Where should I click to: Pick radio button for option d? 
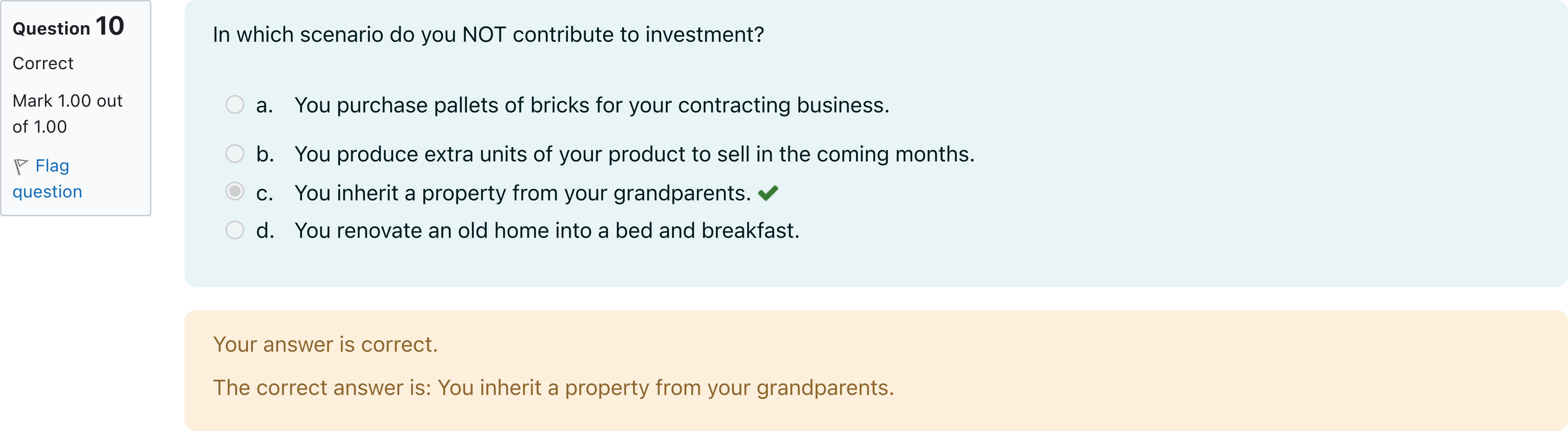(234, 230)
